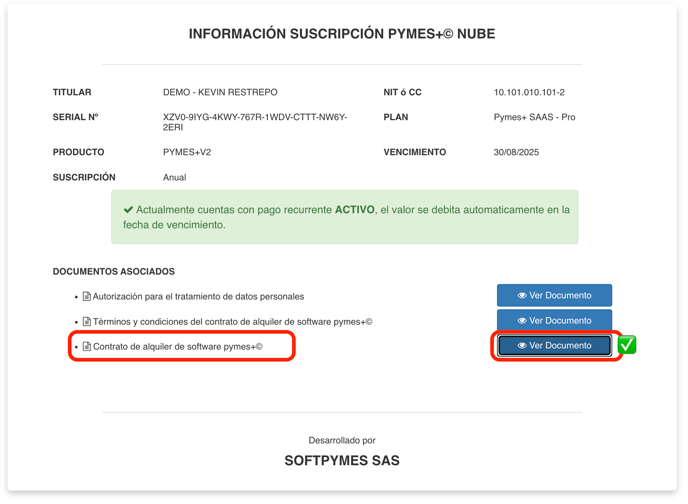
Task: Open Ver Documento for Términos y condiciones
Action: point(554,320)
